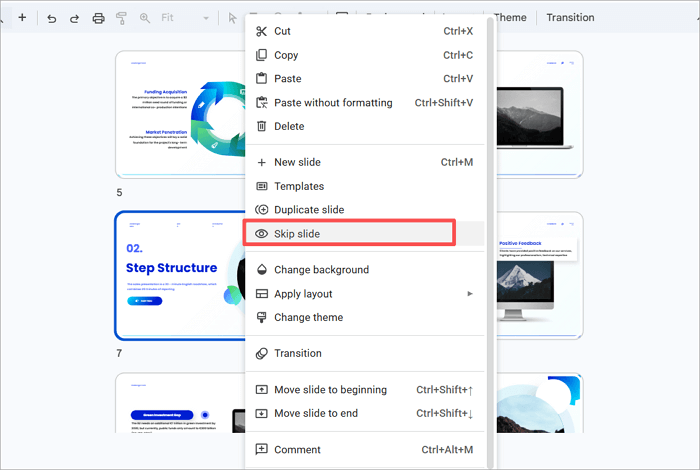
Task: Select slide 7 Step Structure thumbnail
Action: click(180, 275)
